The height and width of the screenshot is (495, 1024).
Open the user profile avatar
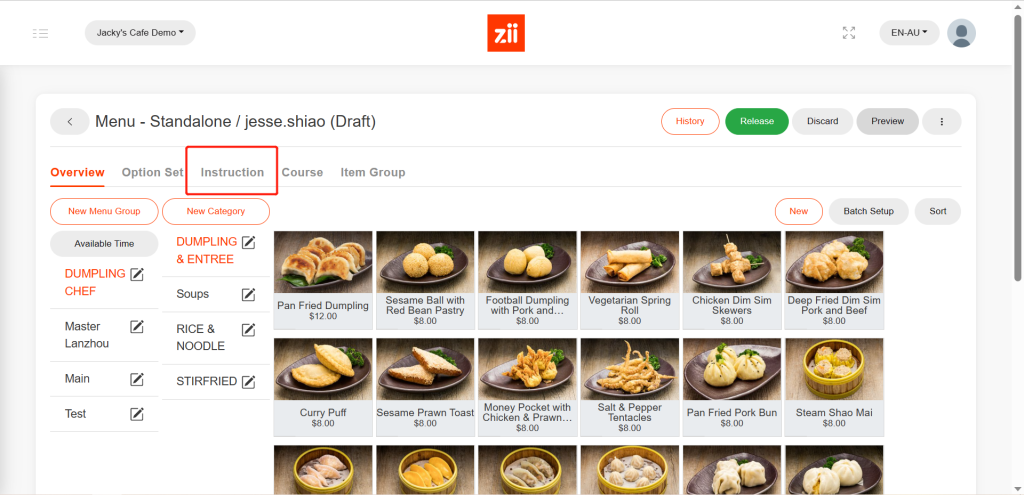click(x=961, y=33)
